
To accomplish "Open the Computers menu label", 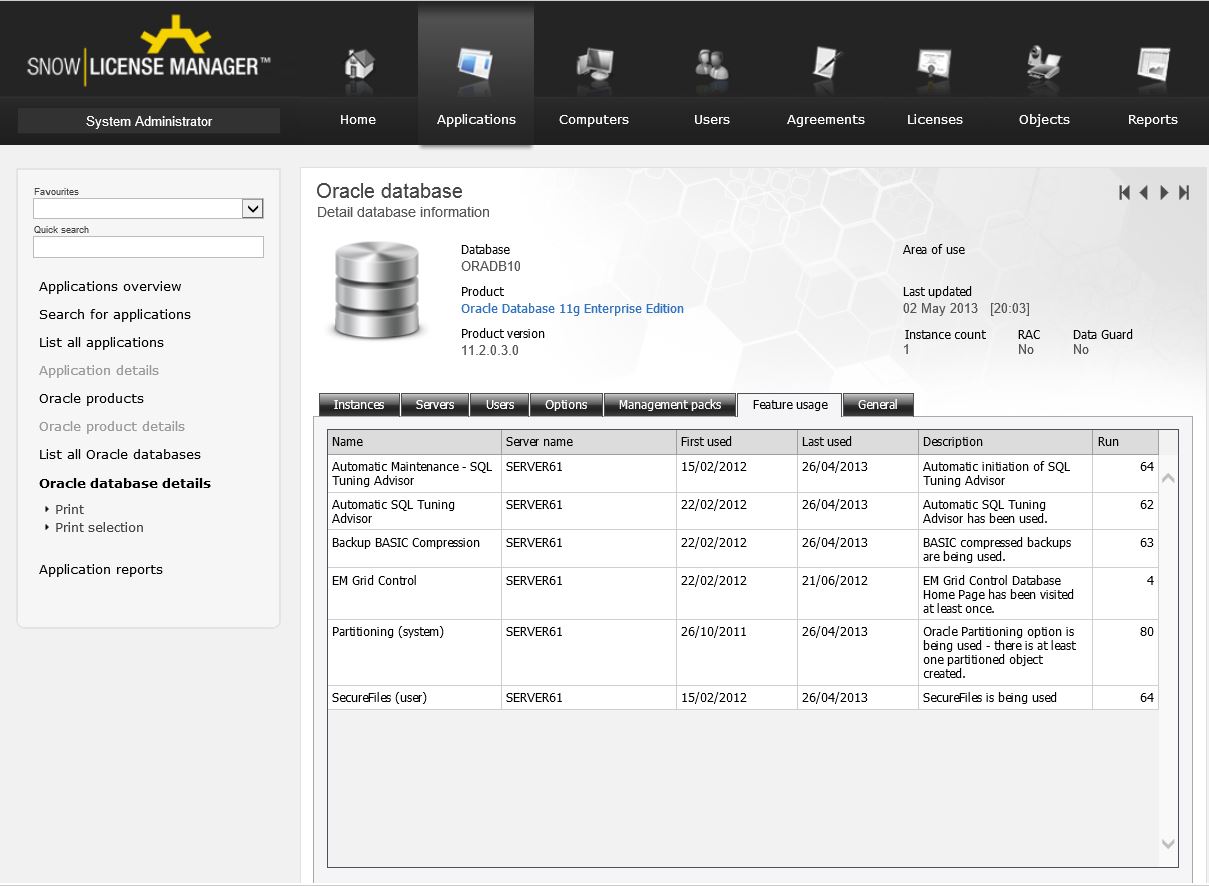I will (594, 119).
